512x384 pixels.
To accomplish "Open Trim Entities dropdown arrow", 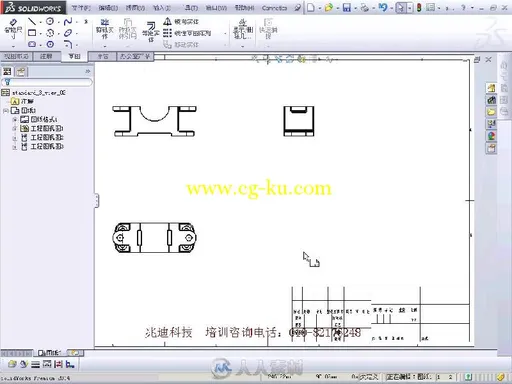I will coord(105,46).
